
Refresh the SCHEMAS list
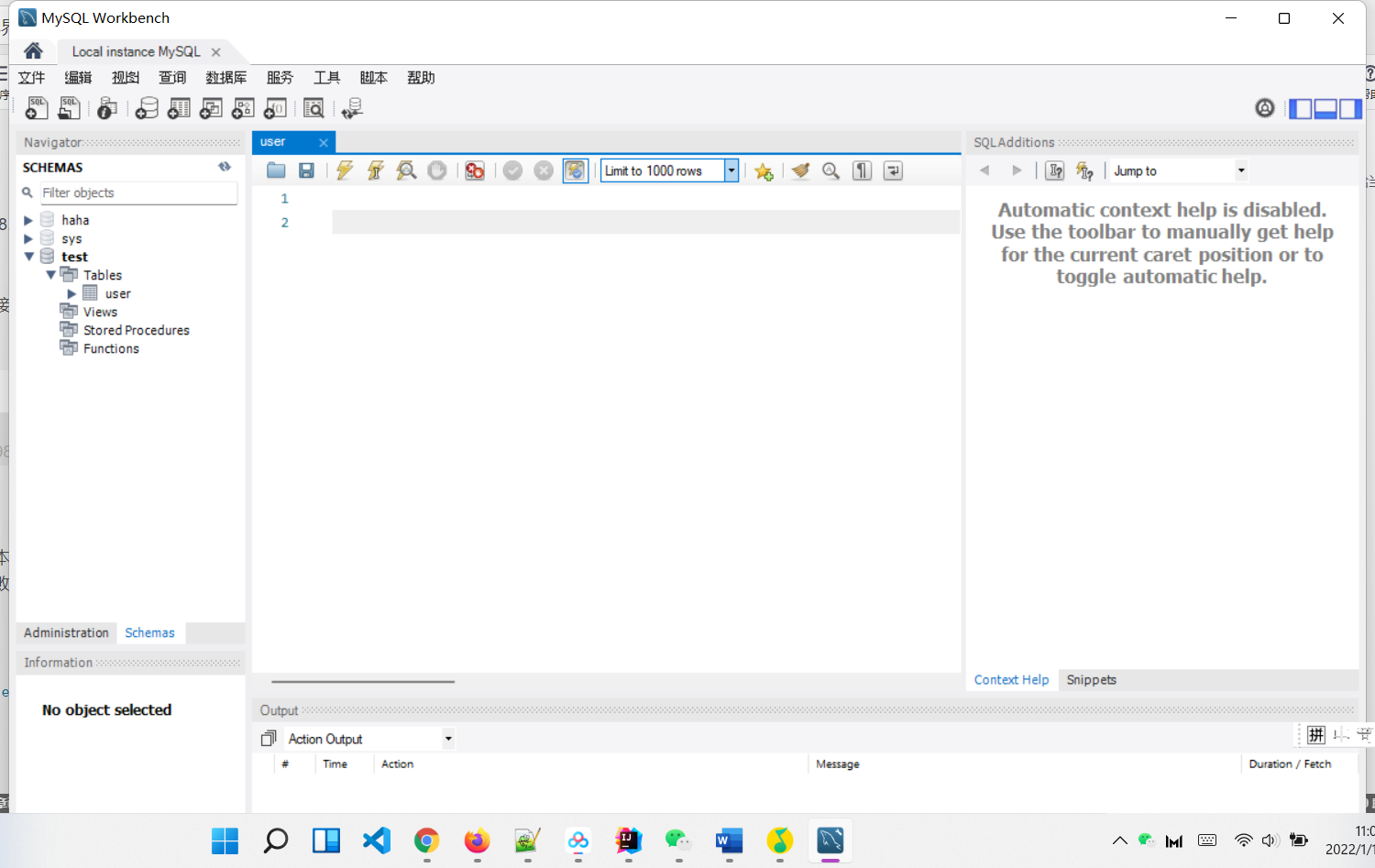point(225,167)
